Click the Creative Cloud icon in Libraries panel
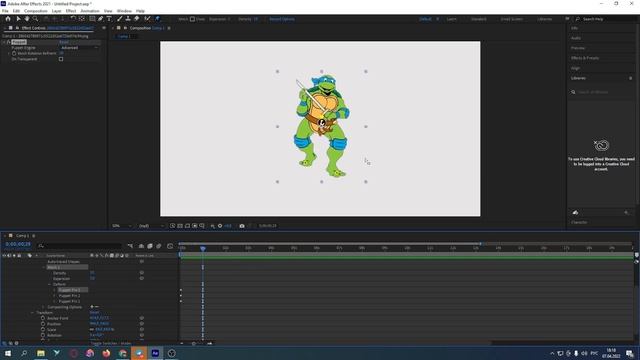 click(601, 145)
